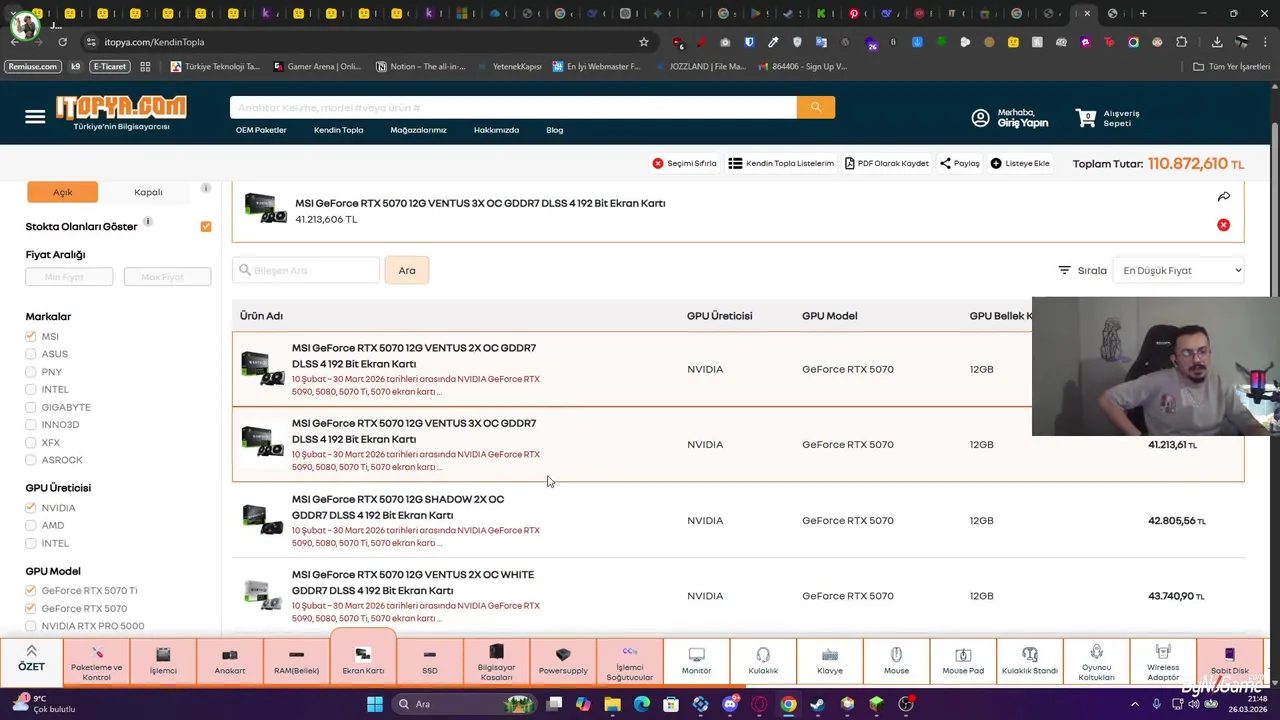Check the INNO3D brand filter

tap(31, 425)
